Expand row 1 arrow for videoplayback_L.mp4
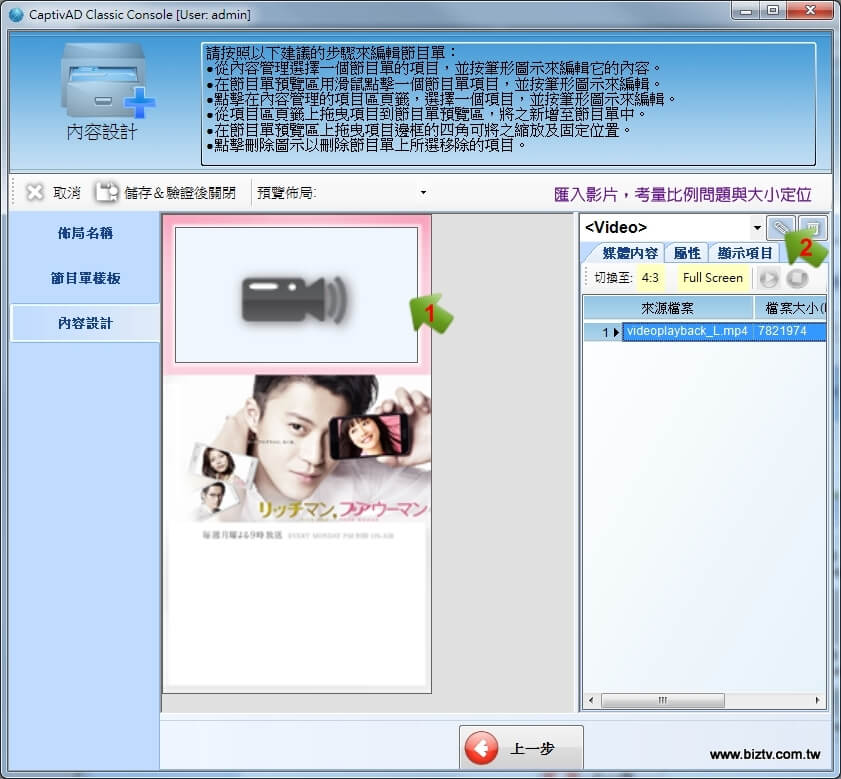Image resolution: width=841 pixels, height=779 pixels. tap(615, 331)
